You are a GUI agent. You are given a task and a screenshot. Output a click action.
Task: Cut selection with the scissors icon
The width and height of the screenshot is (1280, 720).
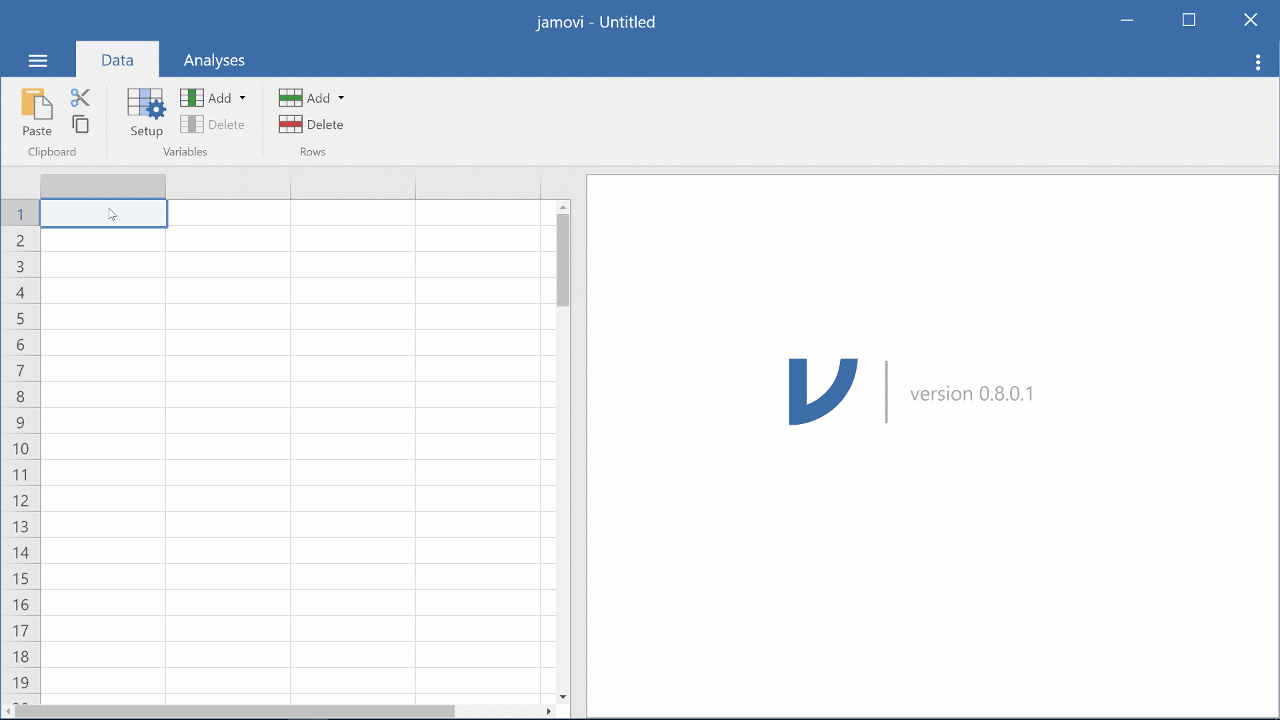80,98
